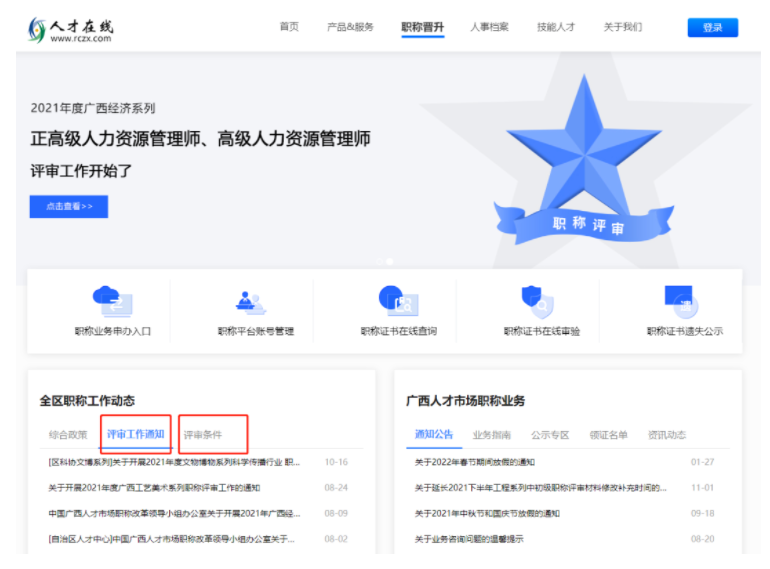Open 关于开展2021年度广西工艺美术系列职称评审工作的通知
Viewport: 770px width, 569px height.
154,488
